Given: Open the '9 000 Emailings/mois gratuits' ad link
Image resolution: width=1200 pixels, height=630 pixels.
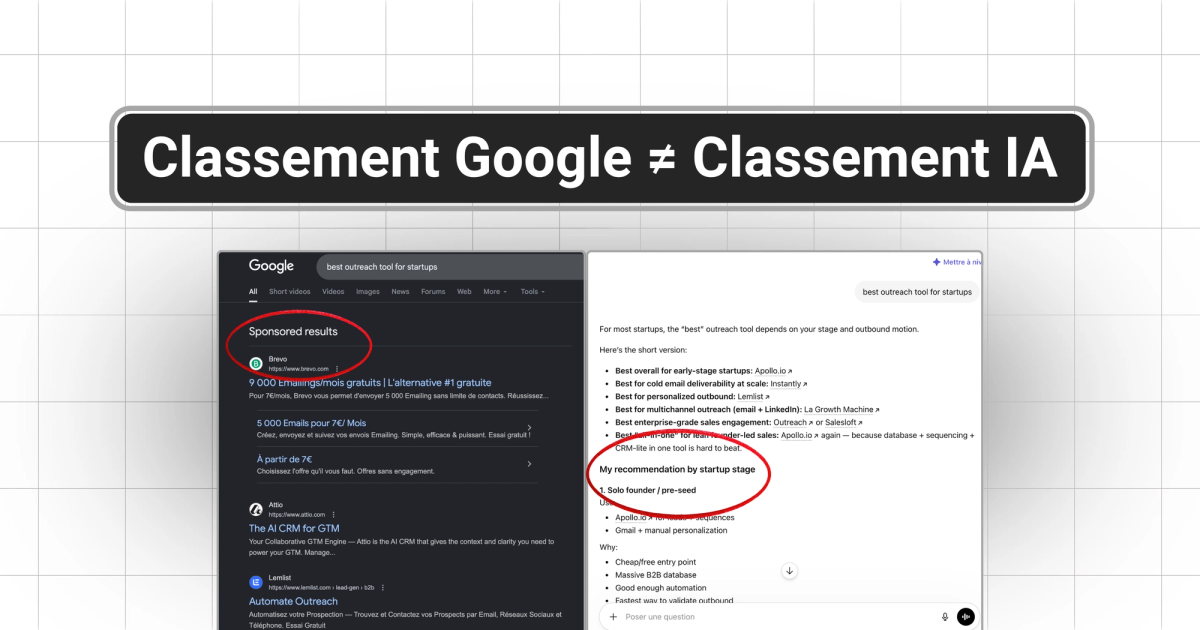Looking at the screenshot, I should click(x=370, y=382).
